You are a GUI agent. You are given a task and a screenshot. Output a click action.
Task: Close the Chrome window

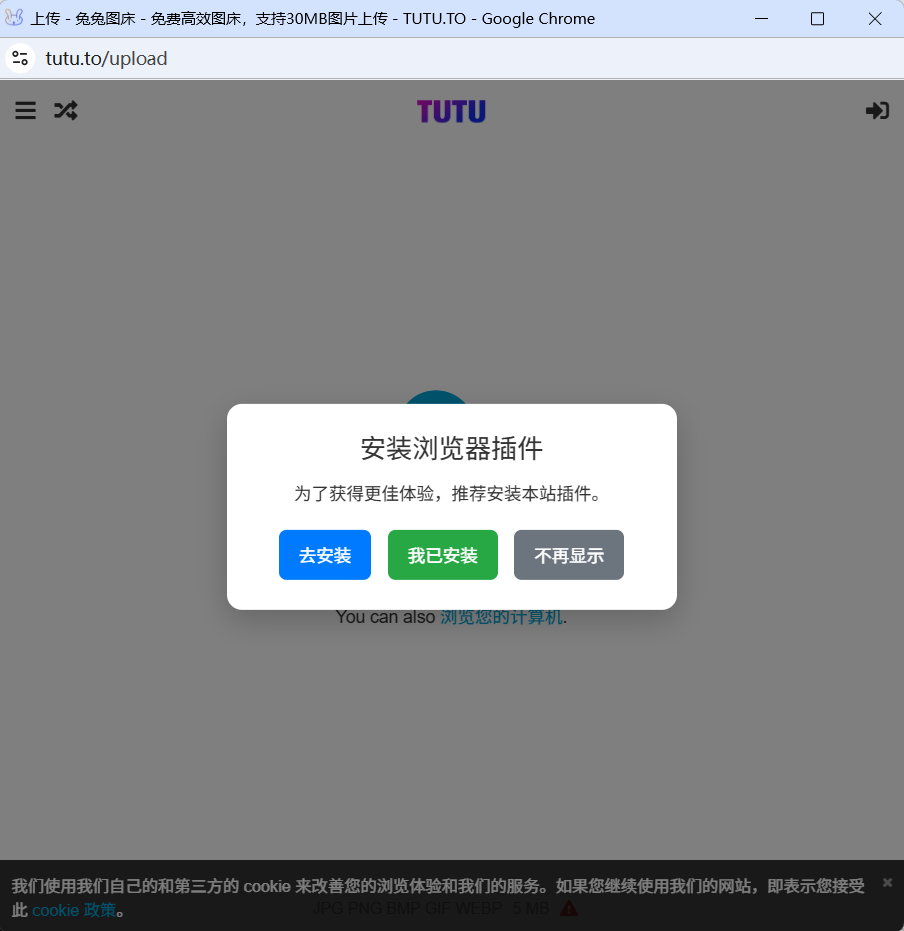(x=875, y=18)
